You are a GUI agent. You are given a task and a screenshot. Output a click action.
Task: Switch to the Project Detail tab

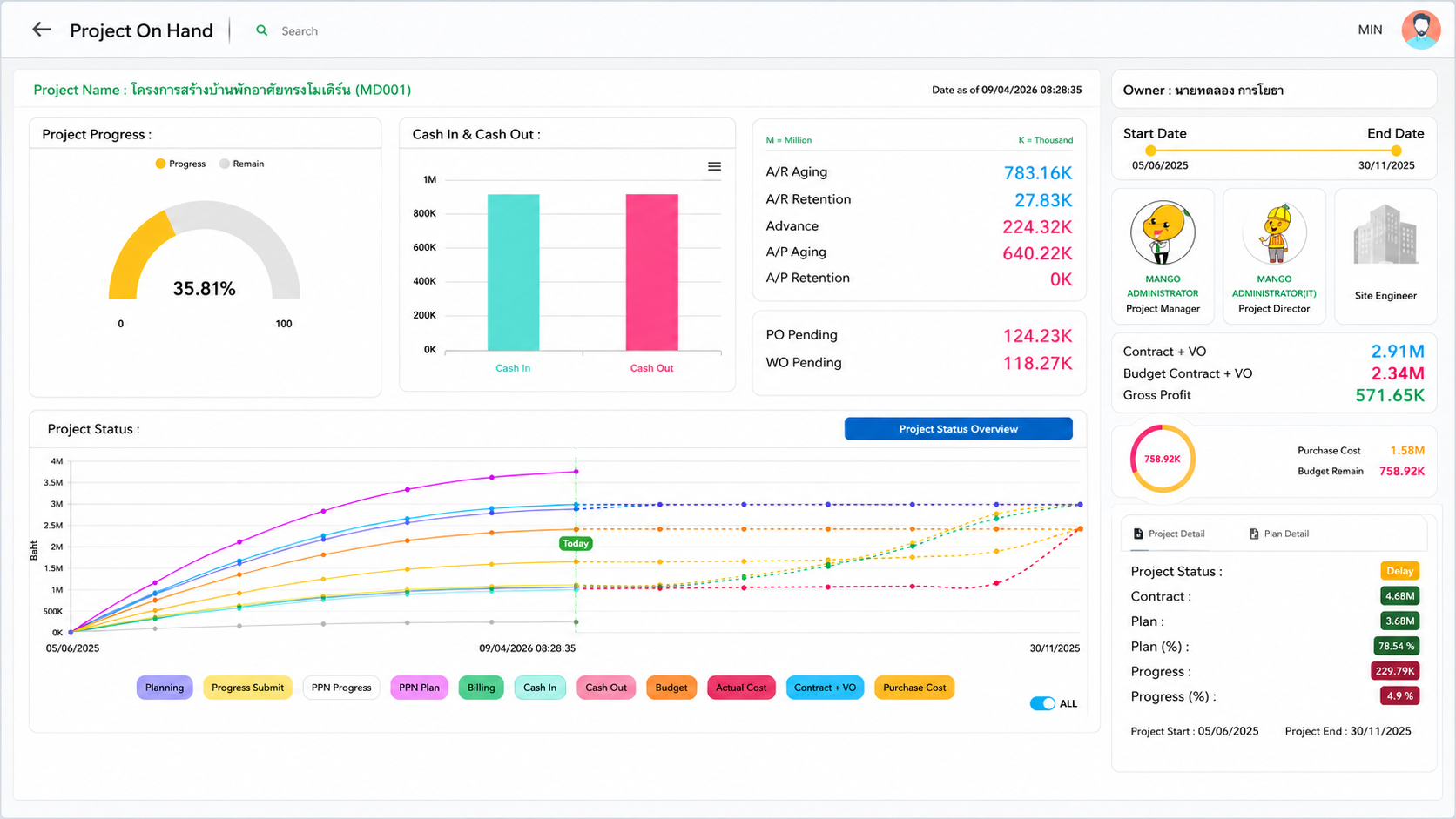point(1169,534)
